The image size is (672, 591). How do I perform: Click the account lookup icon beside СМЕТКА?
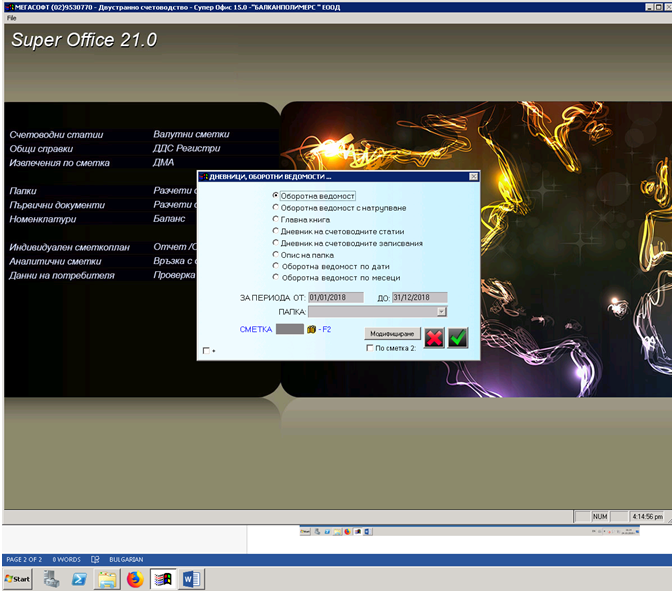[x=311, y=329]
